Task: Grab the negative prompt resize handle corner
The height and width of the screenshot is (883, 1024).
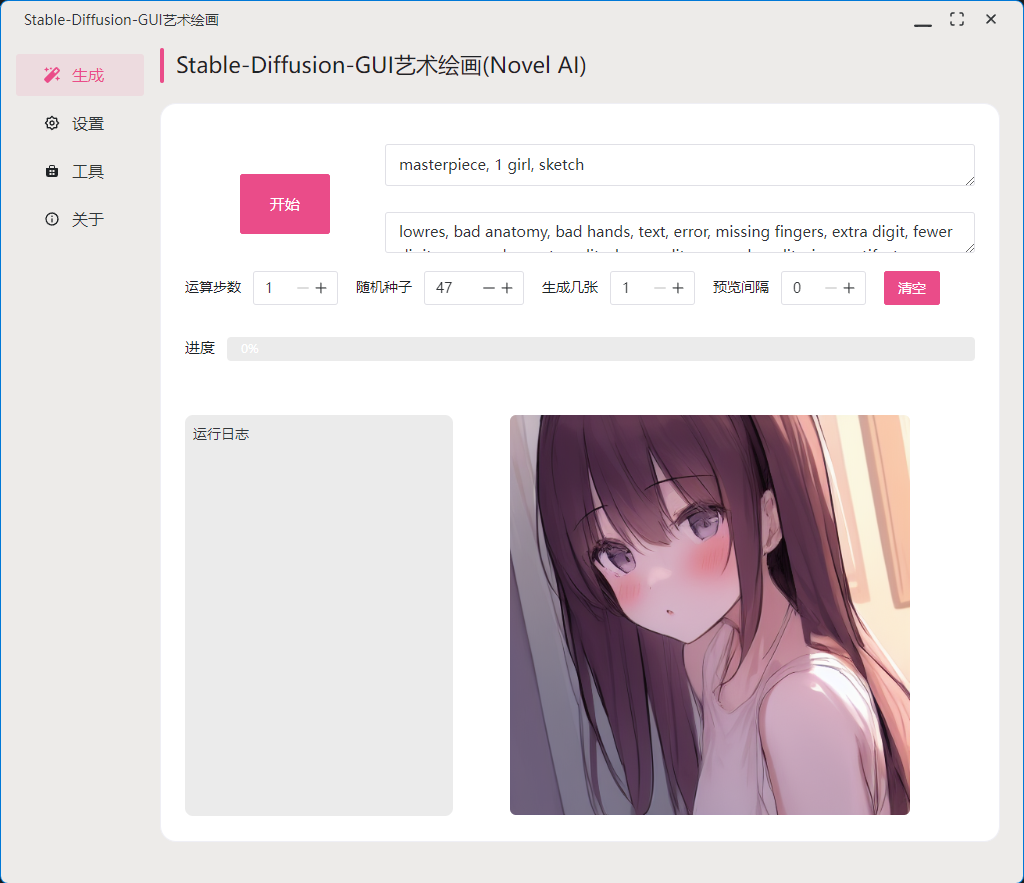Action: 970,248
